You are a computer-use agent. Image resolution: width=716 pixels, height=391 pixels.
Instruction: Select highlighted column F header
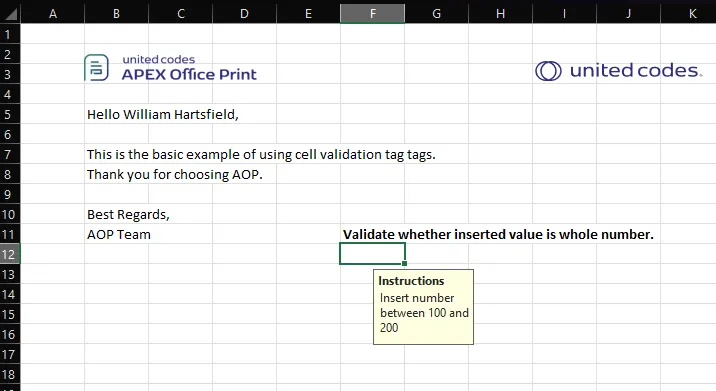click(x=373, y=14)
